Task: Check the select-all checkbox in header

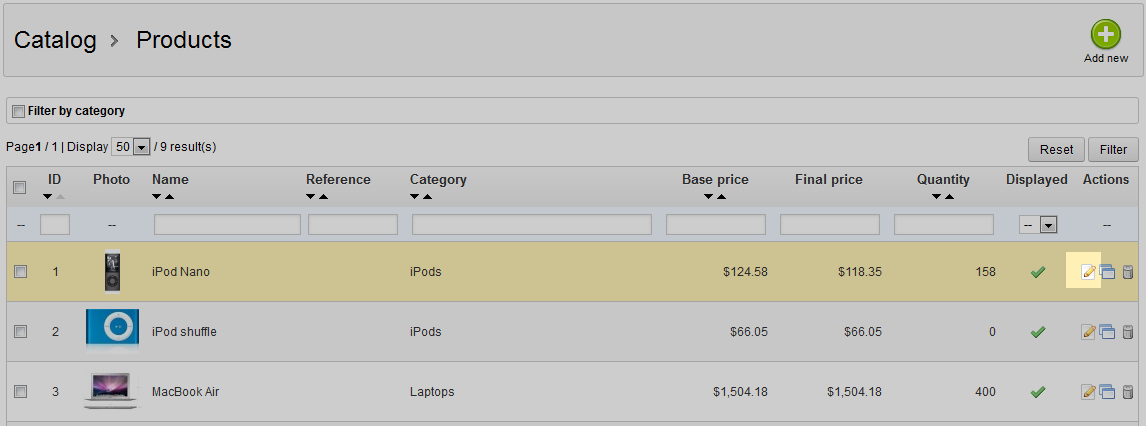Action: 20,188
